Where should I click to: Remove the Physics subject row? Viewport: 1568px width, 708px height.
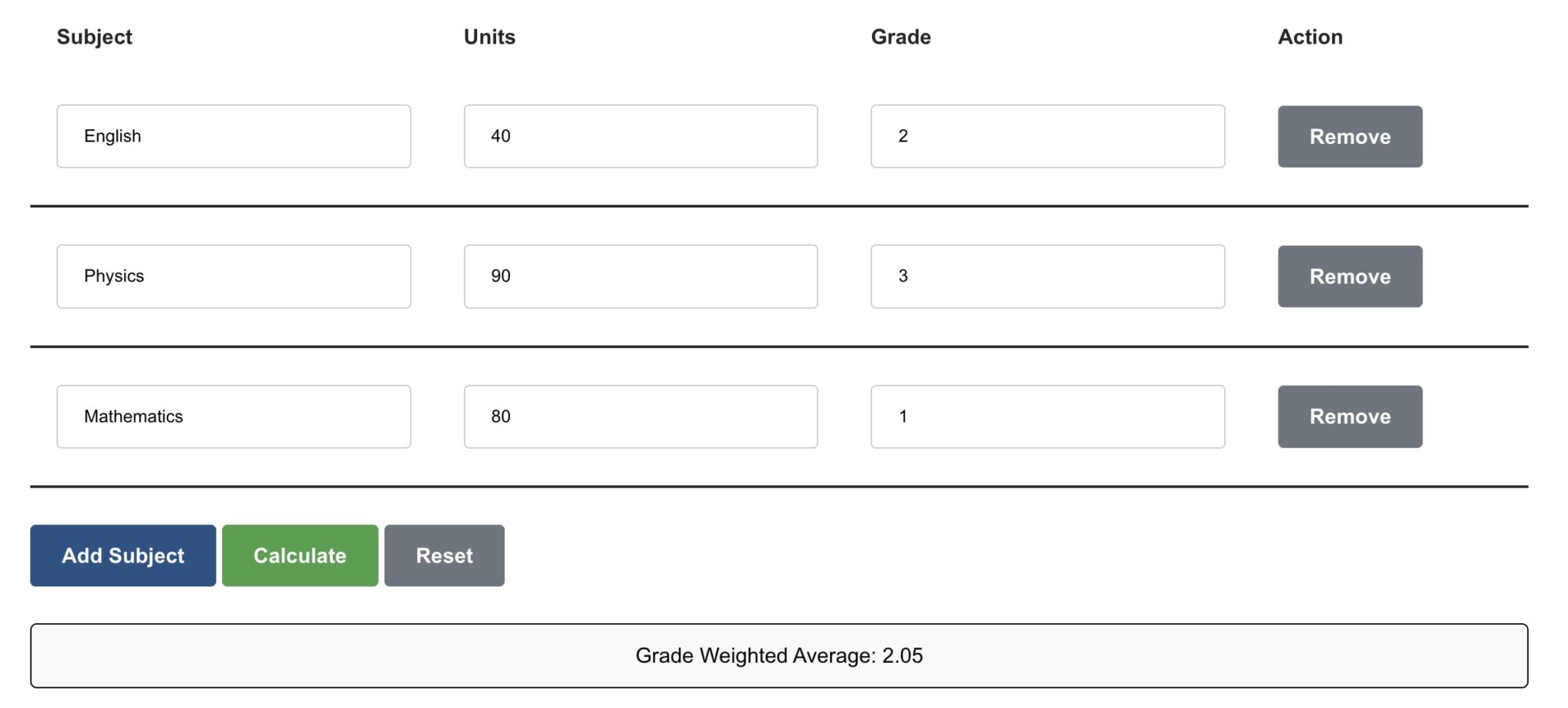point(1349,276)
